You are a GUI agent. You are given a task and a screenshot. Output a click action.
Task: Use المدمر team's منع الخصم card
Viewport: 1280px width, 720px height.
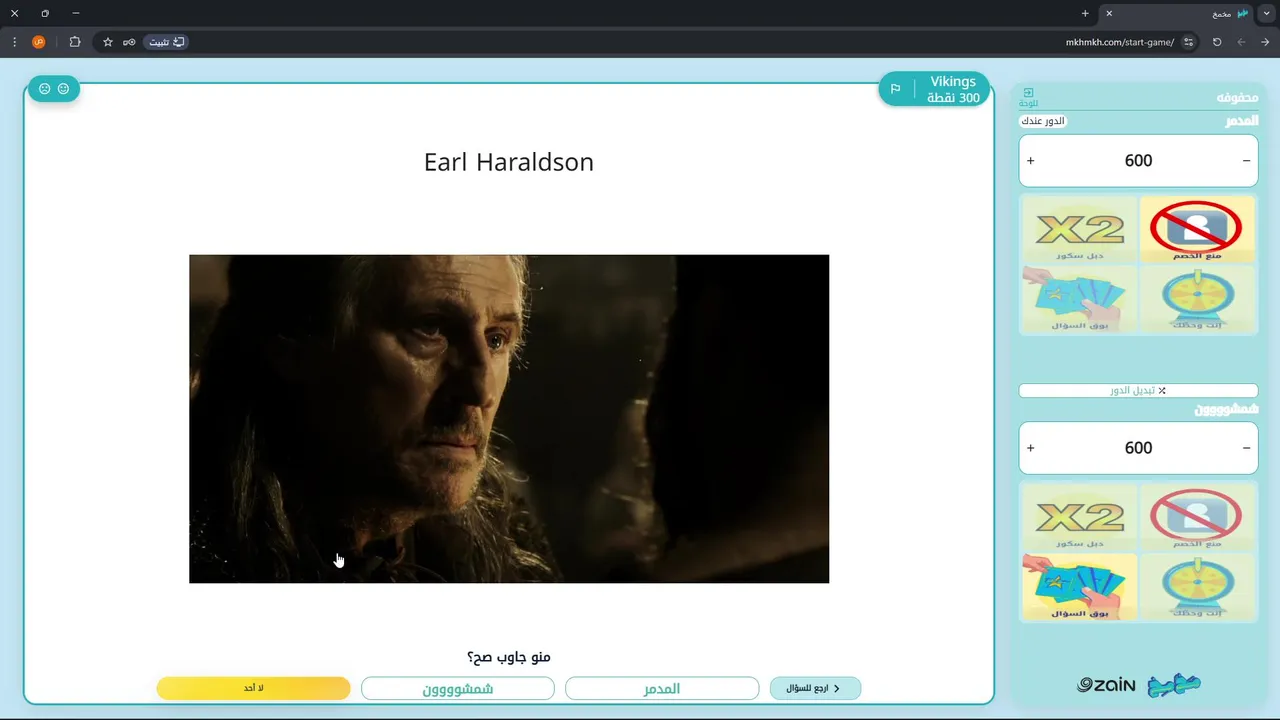pyautogui.click(x=1196, y=229)
